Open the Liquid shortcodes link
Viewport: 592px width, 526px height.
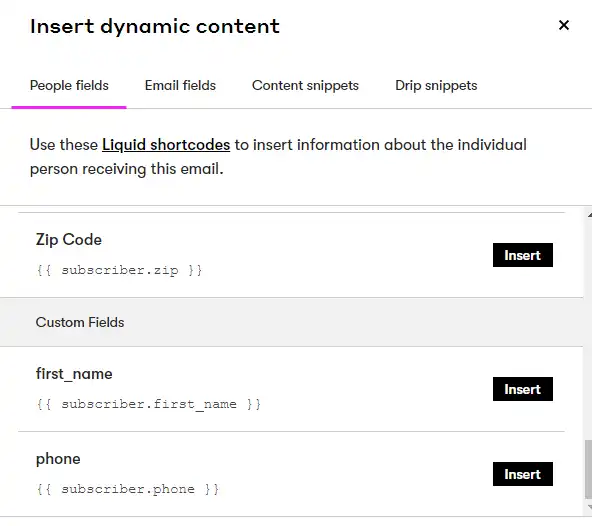[x=166, y=145]
